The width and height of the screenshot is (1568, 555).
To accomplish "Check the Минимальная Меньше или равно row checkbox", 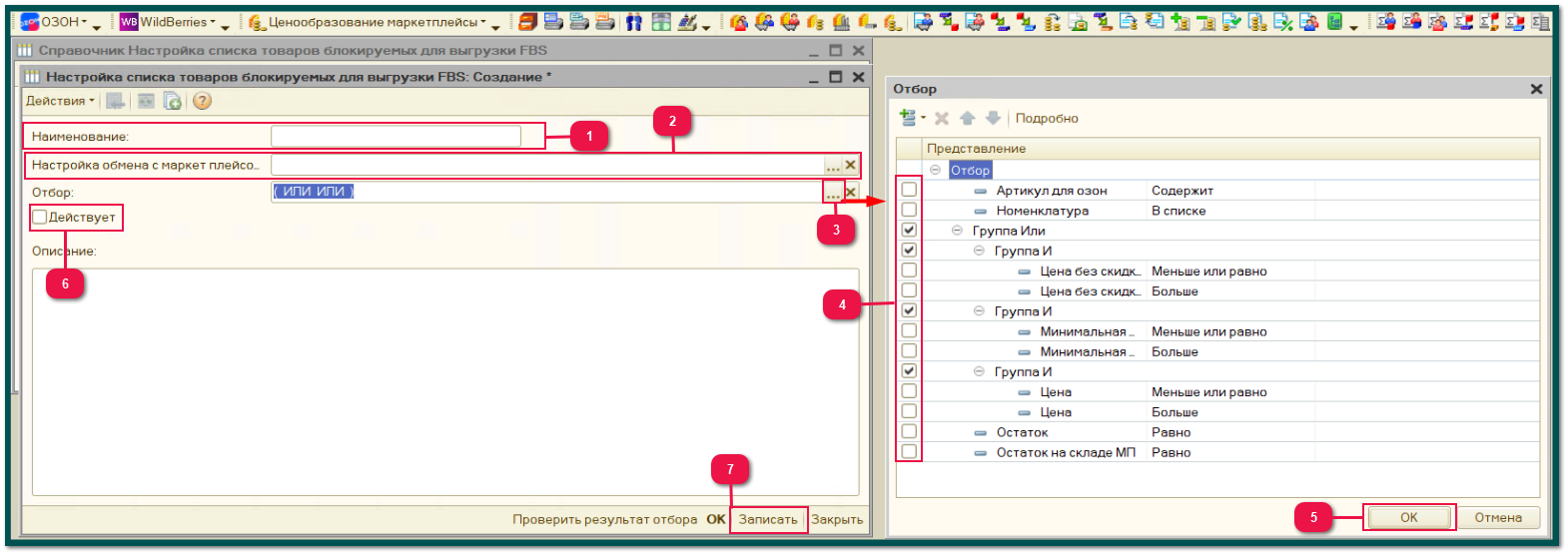I will [909, 330].
